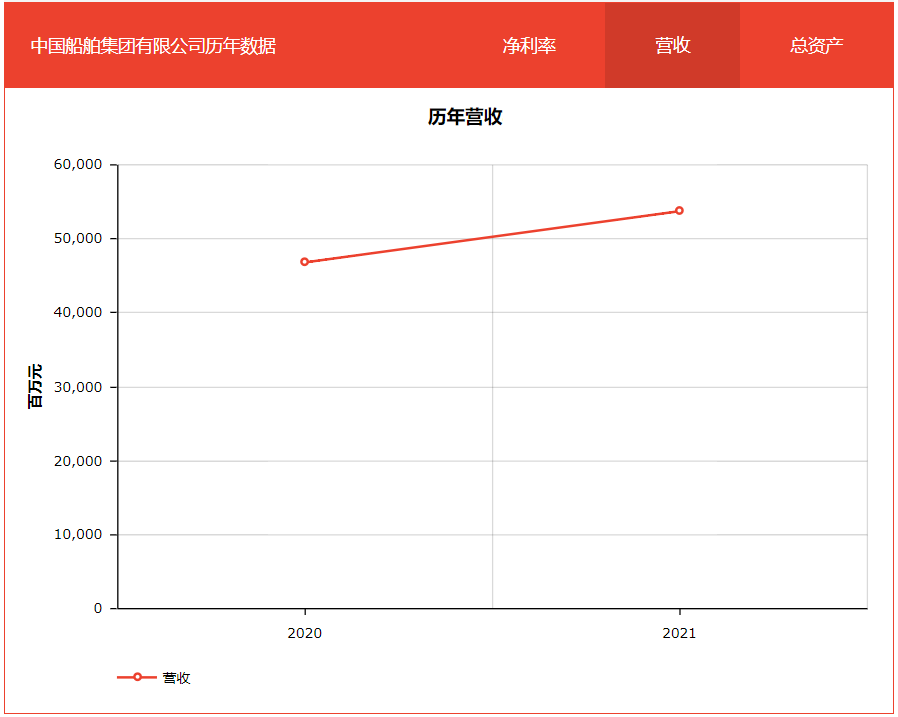
Task: Select the 营收 tab
Action: point(672,45)
